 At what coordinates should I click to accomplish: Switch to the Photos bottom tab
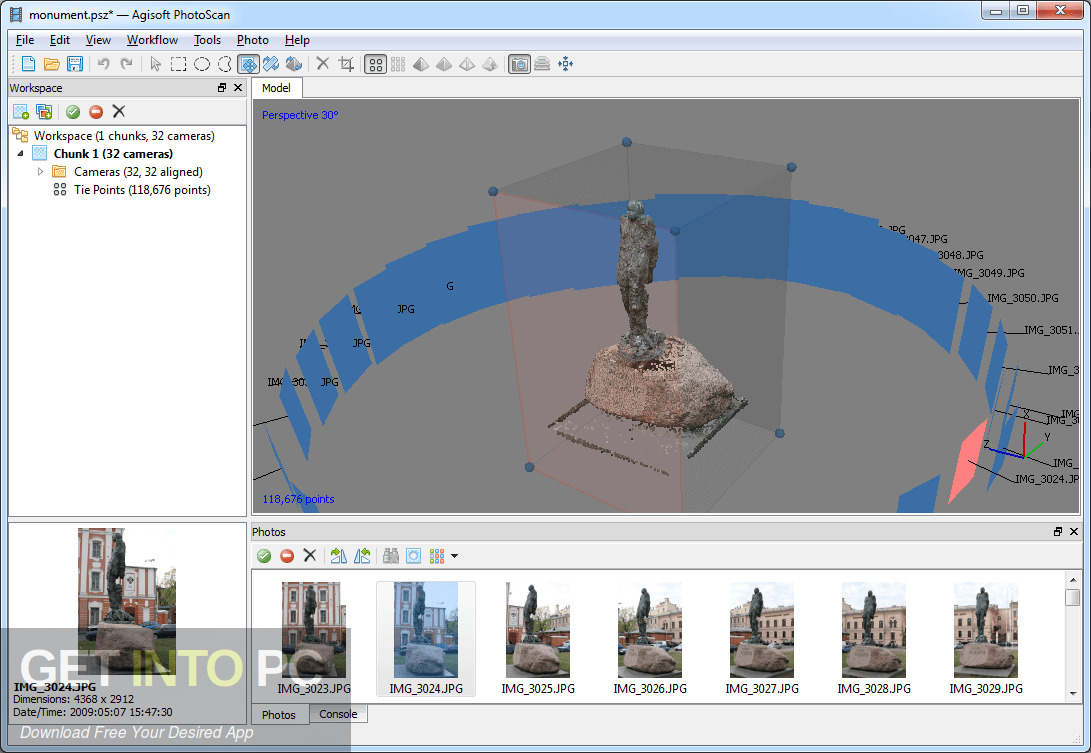[279, 715]
